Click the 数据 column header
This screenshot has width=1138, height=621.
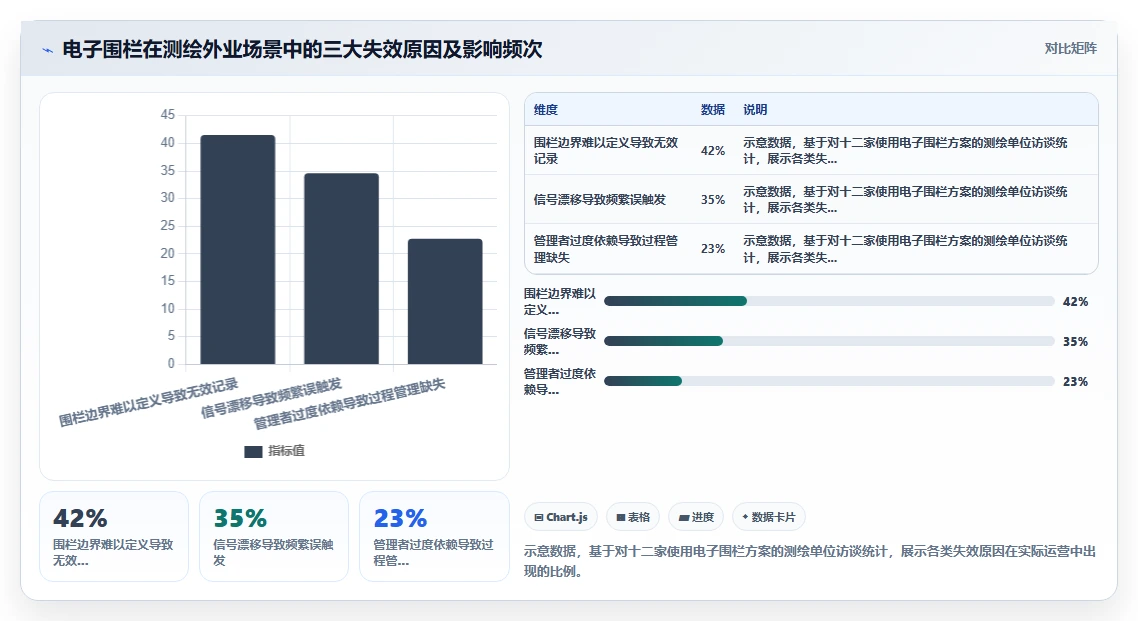pyautogui.click(x=713, y=110)
